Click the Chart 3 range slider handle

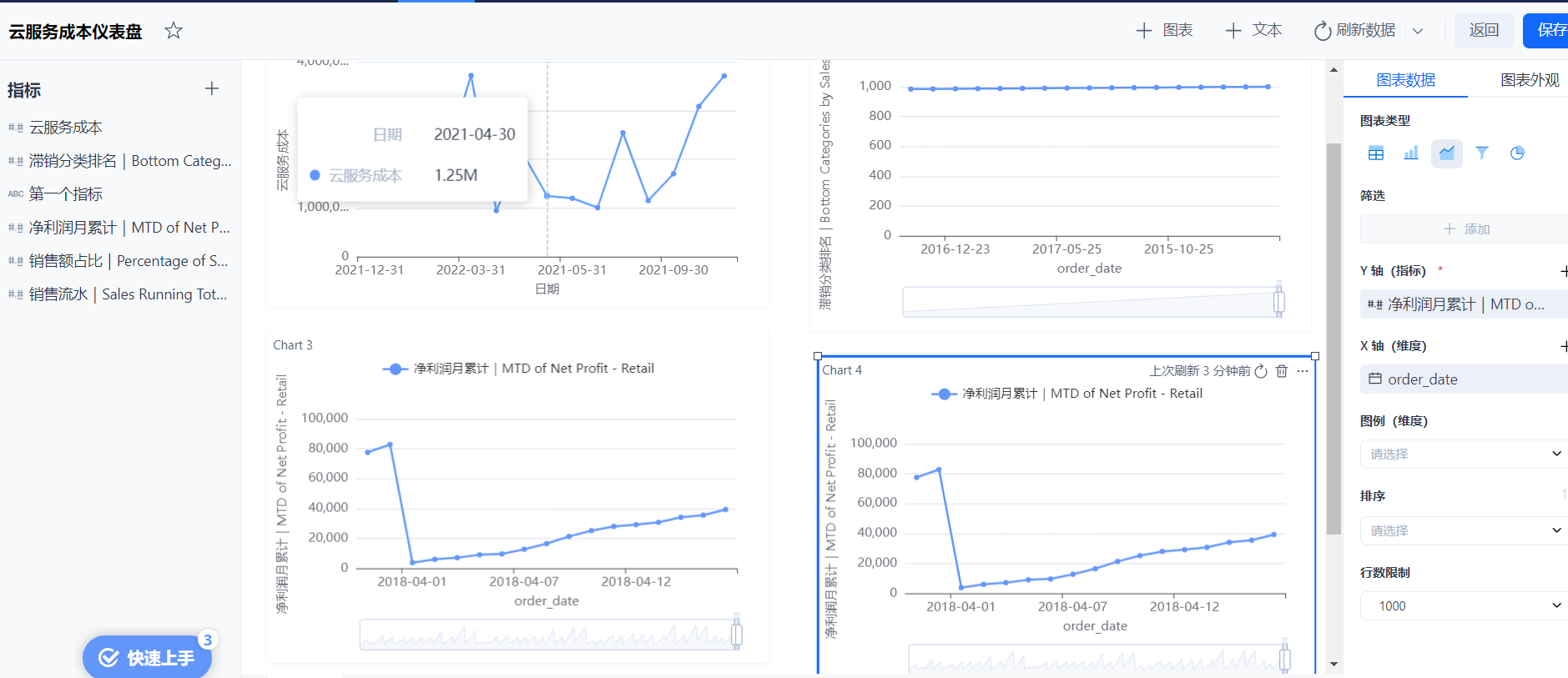[x=737, y=634]
